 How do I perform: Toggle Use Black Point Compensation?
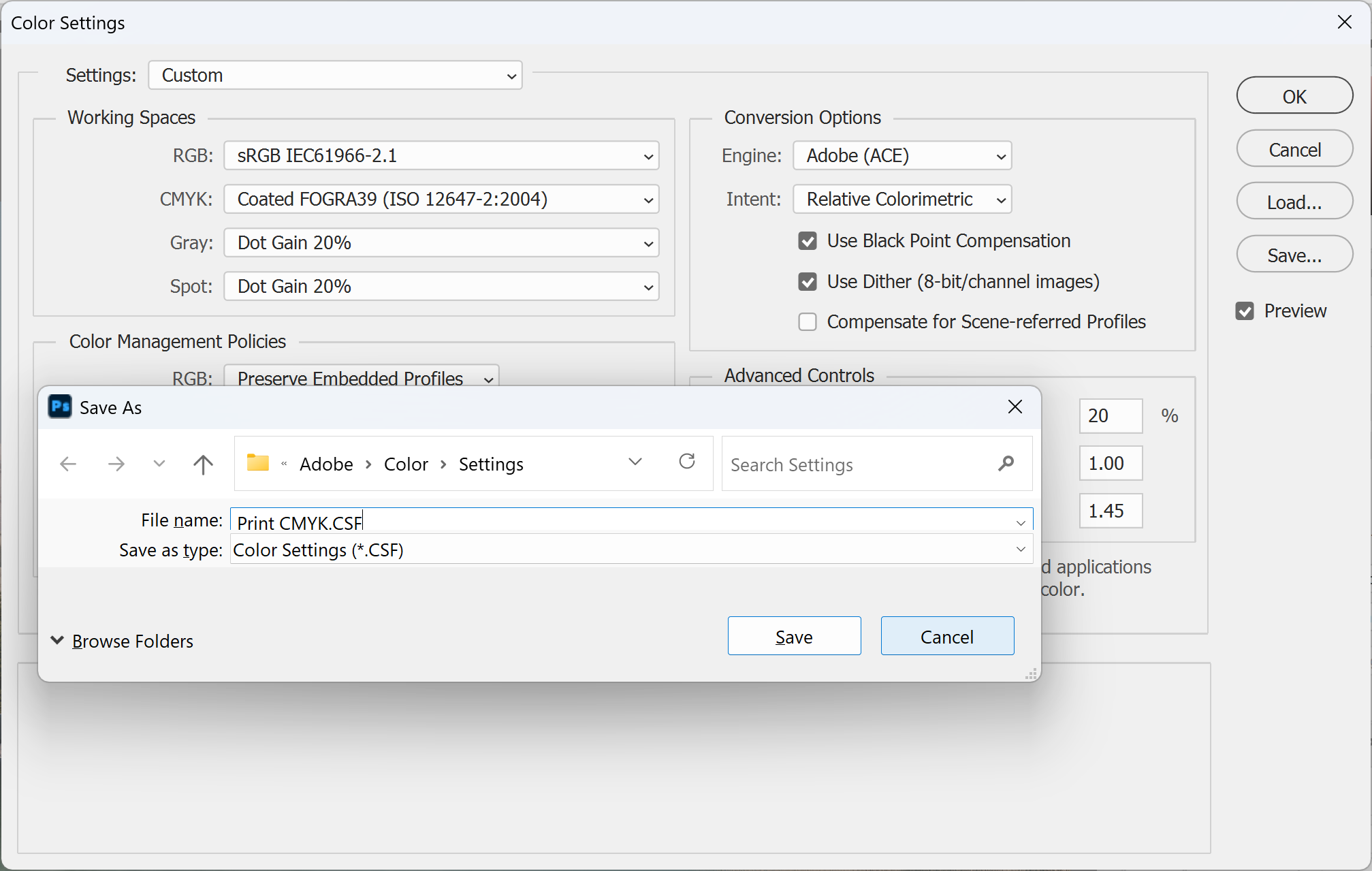click(808, 241)
